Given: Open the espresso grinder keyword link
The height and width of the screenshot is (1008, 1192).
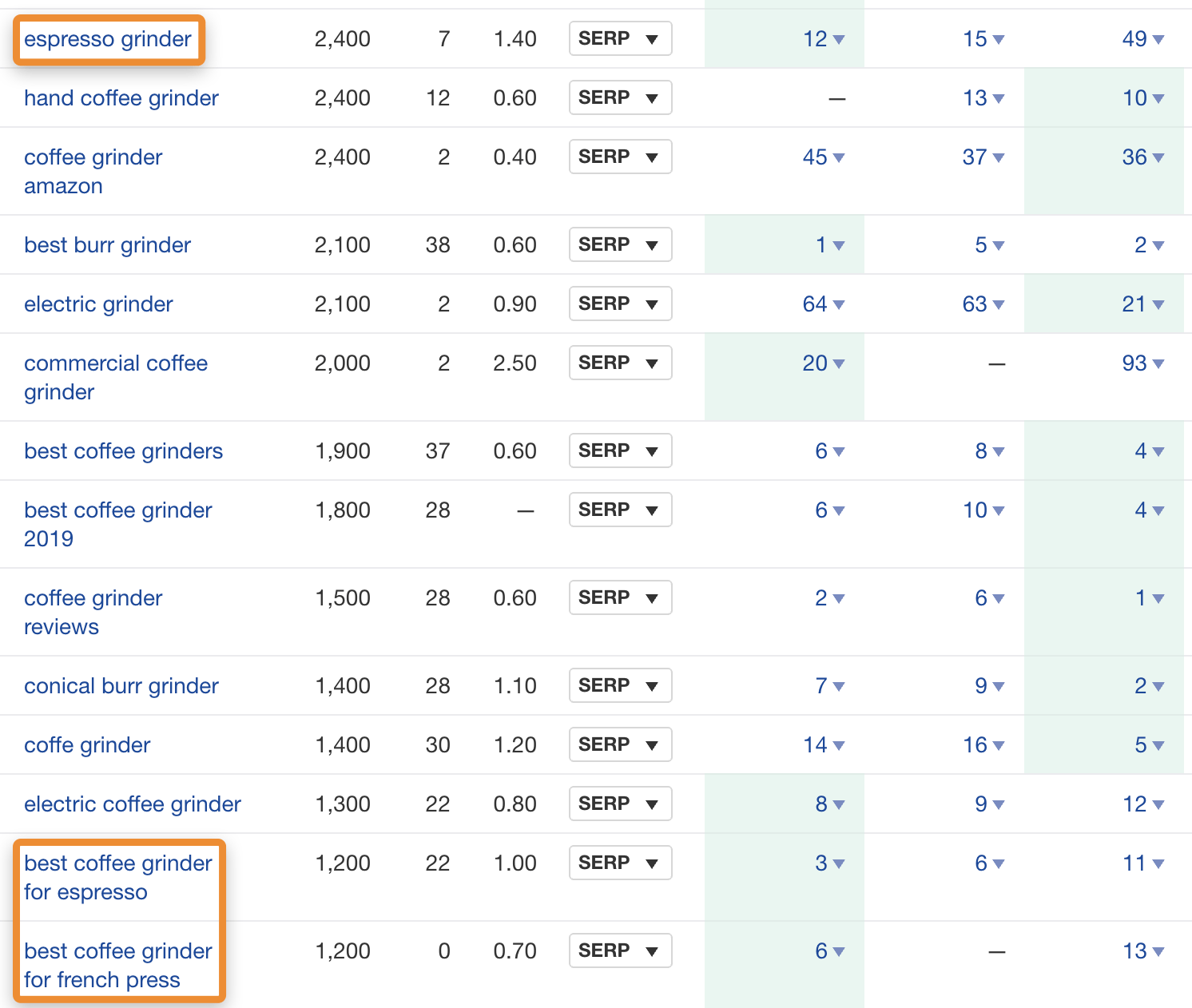Looking at the screenshot, I should click(108, 38).
